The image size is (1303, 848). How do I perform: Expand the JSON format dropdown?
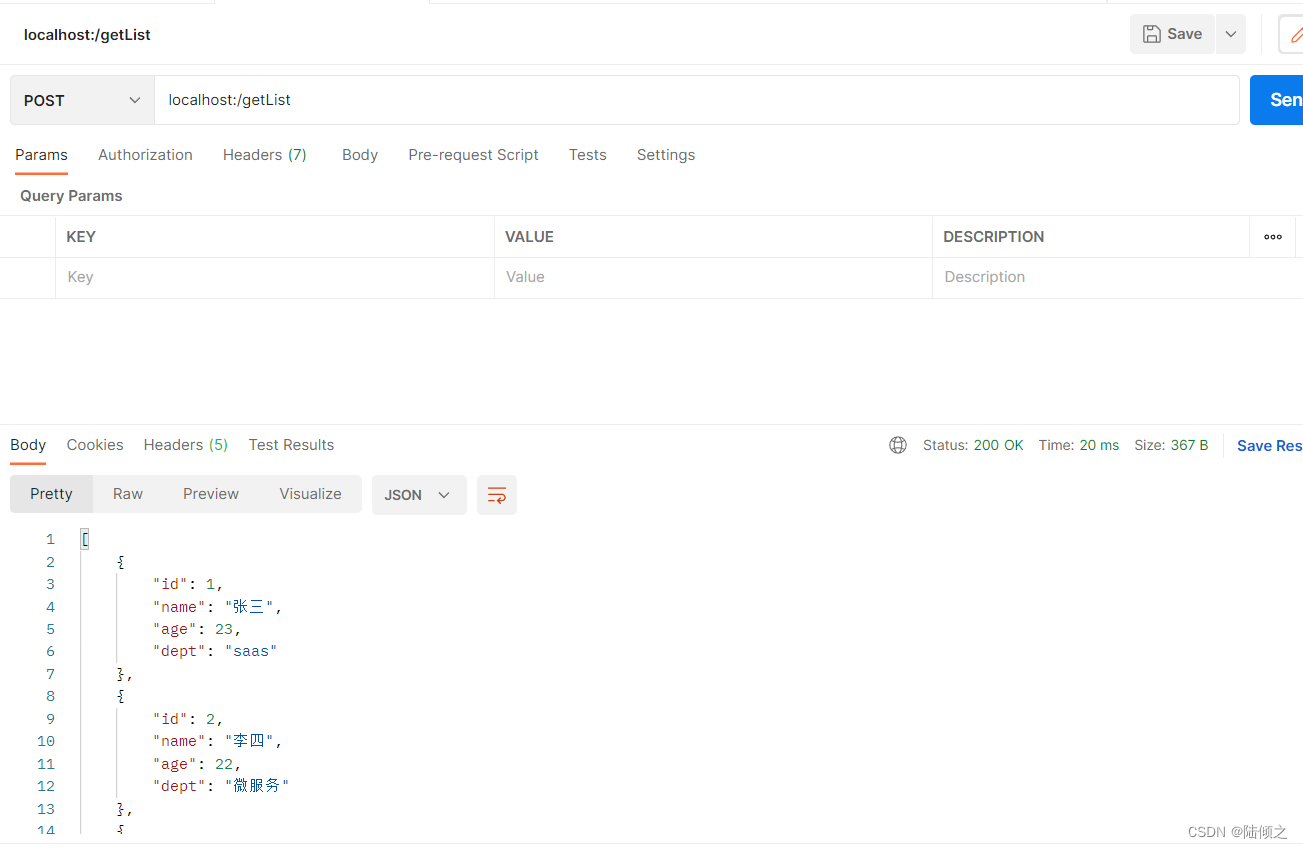pos(419,495)
